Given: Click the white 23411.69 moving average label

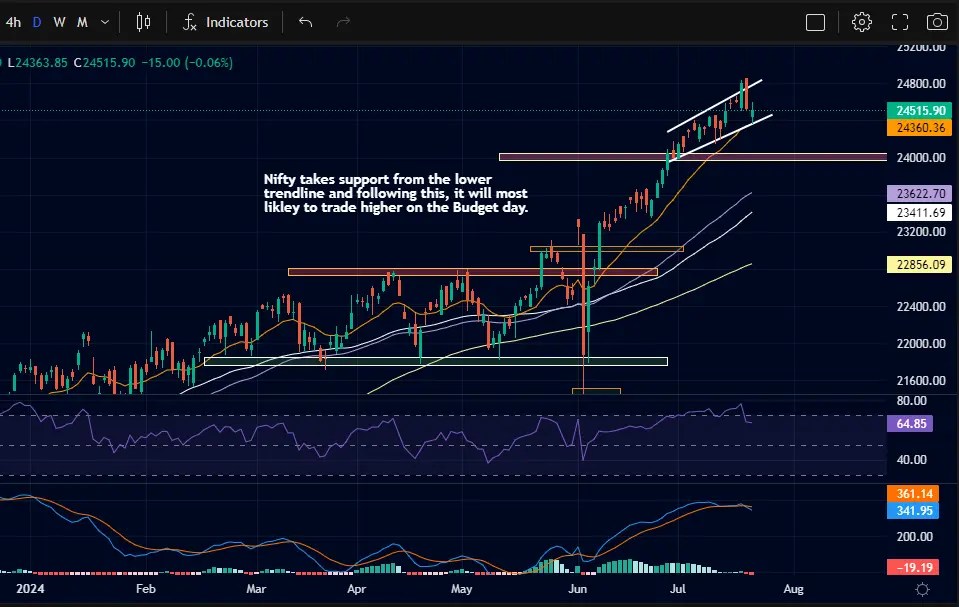Looking at the screenshot, I should [919, 213].
